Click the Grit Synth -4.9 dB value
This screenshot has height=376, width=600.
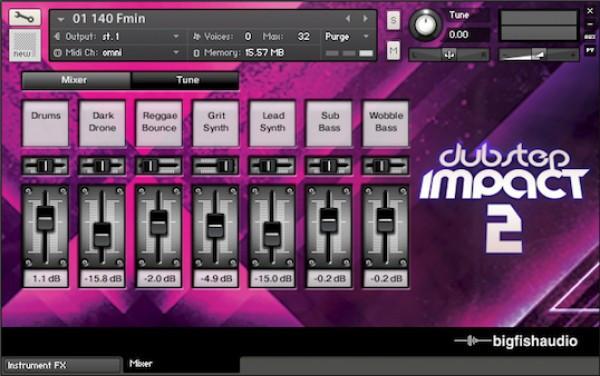click(216, 278)
